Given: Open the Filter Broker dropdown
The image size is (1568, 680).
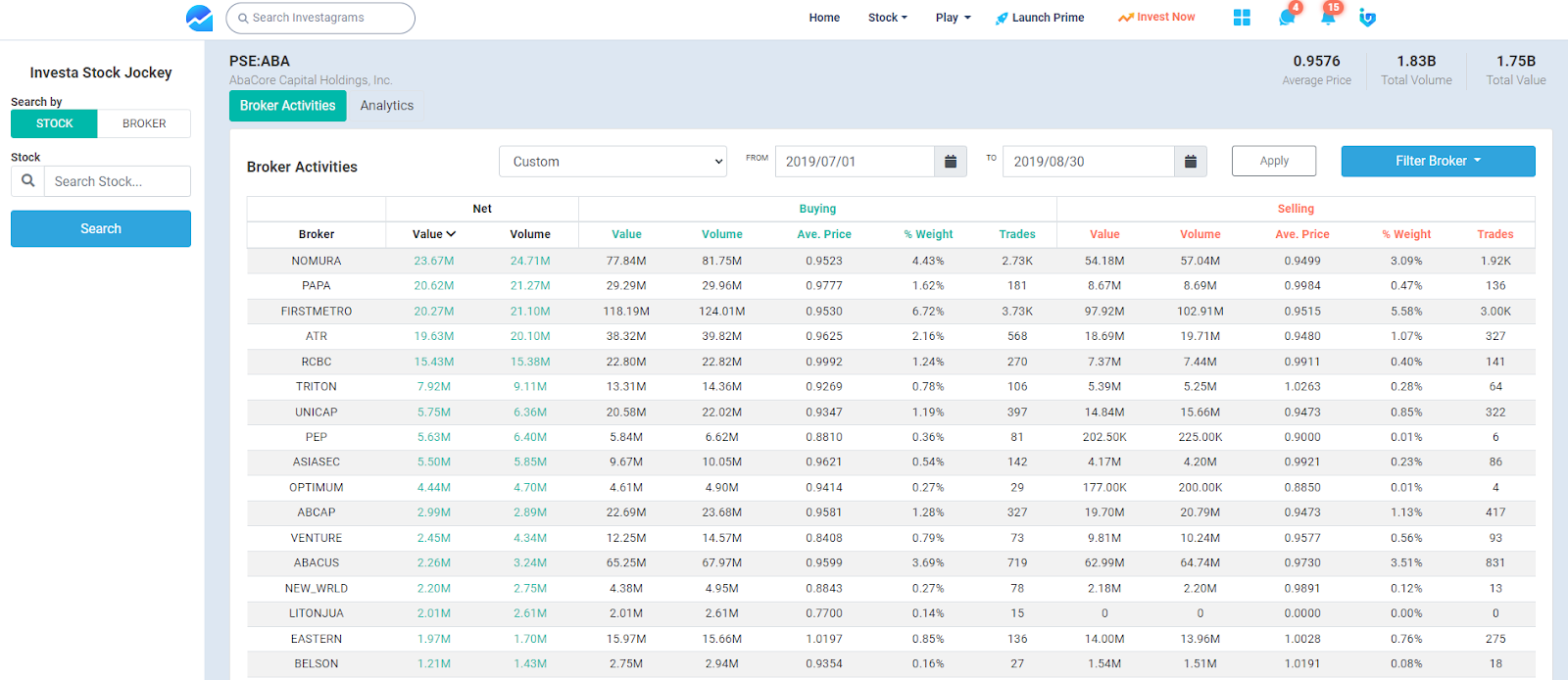Looking at the screenshot, I should coord(1438,162).
